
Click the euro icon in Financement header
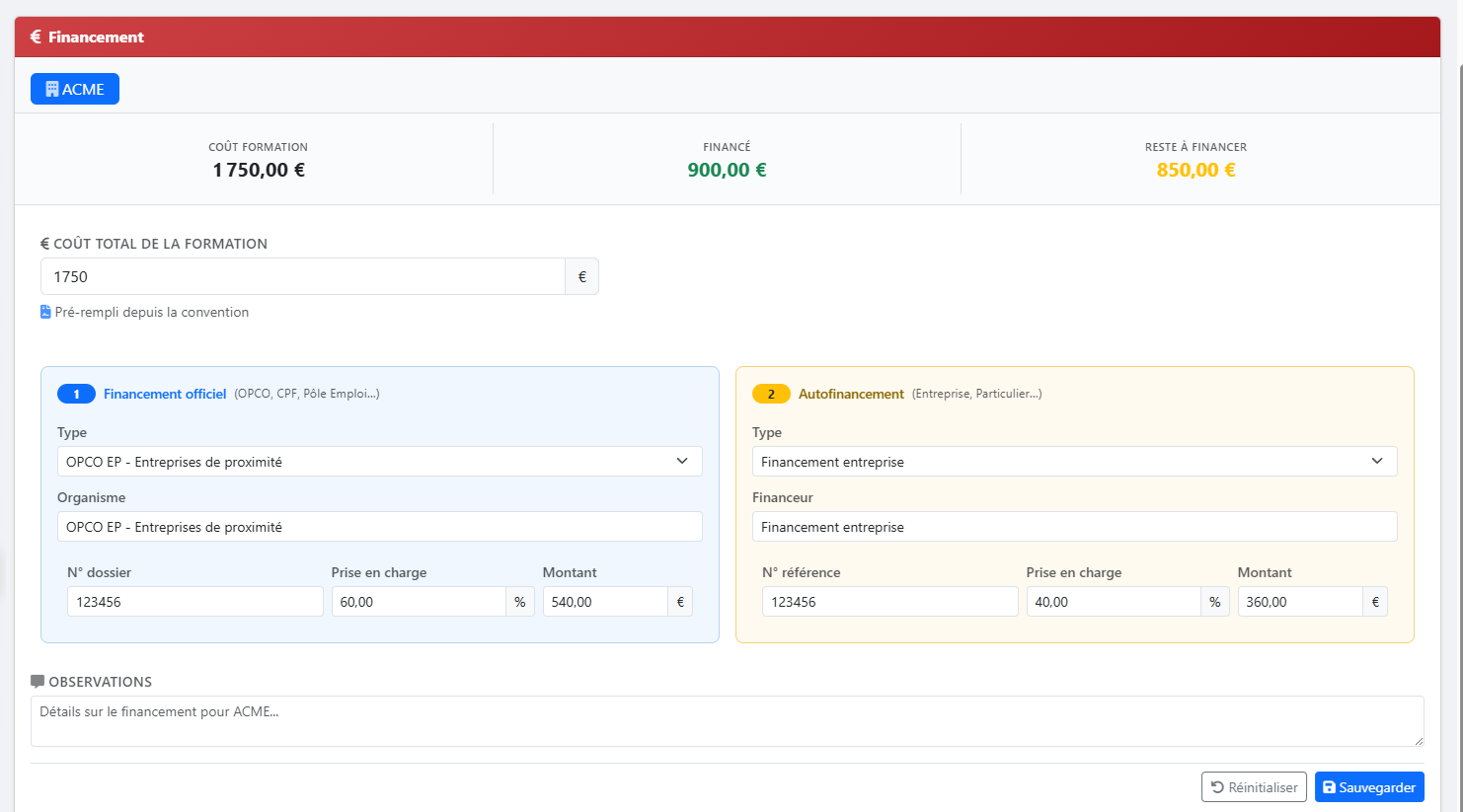click(36, 37)
